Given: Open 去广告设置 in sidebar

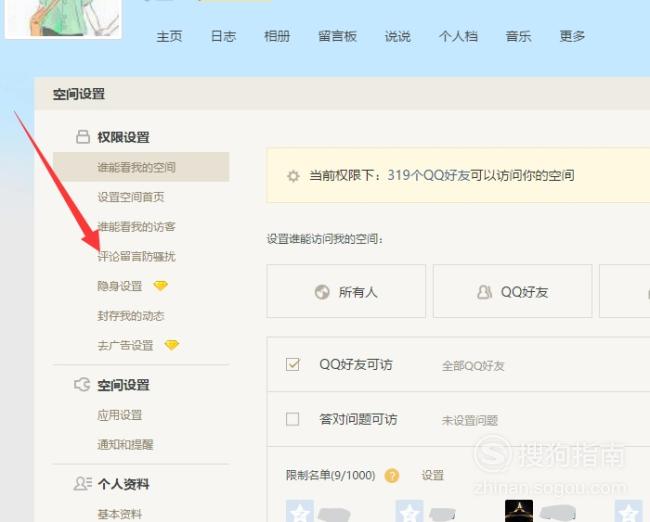Looking at the screenshot, I should click(x=125, y=345).
